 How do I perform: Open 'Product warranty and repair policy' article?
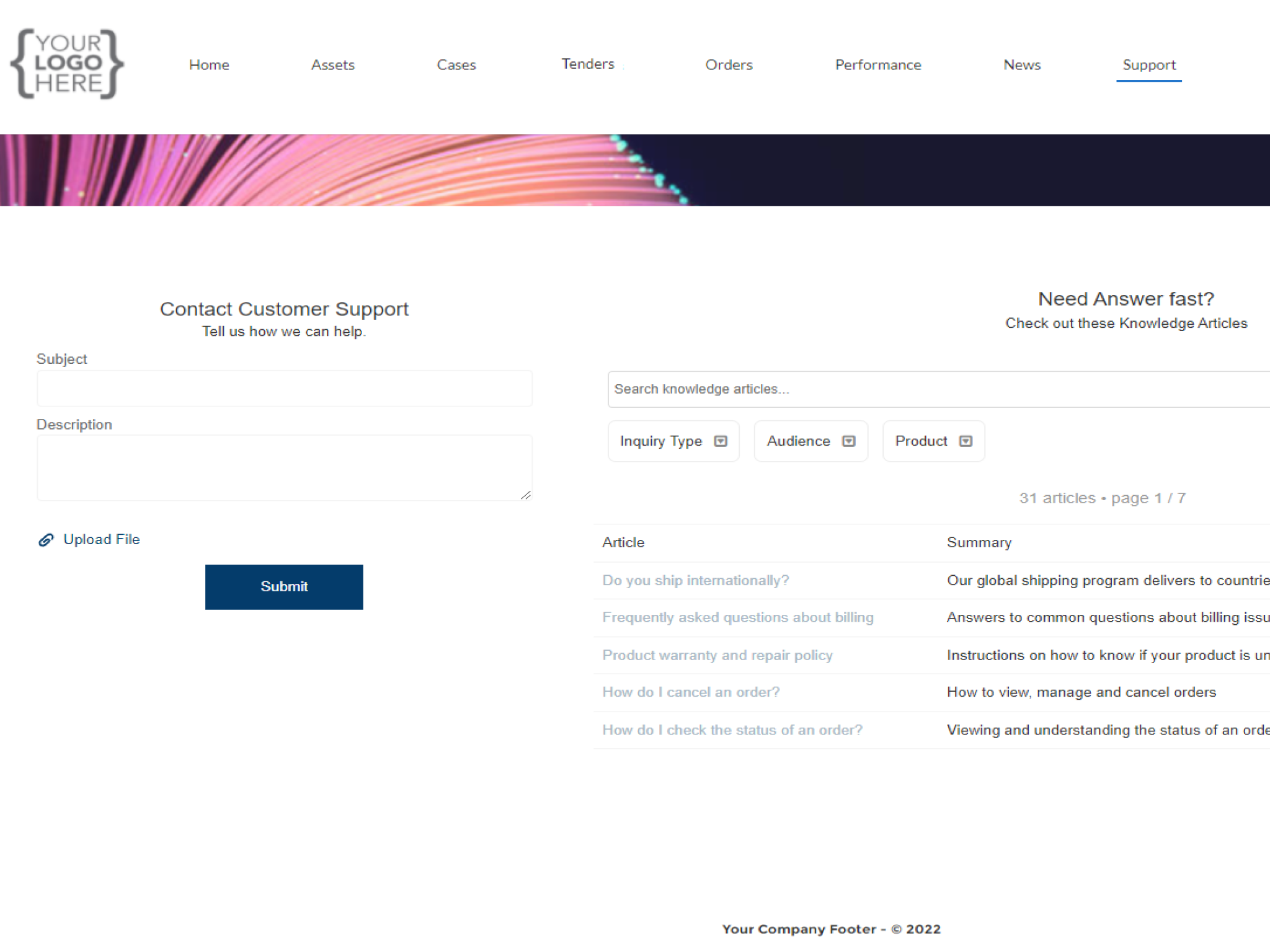[717, 655]
